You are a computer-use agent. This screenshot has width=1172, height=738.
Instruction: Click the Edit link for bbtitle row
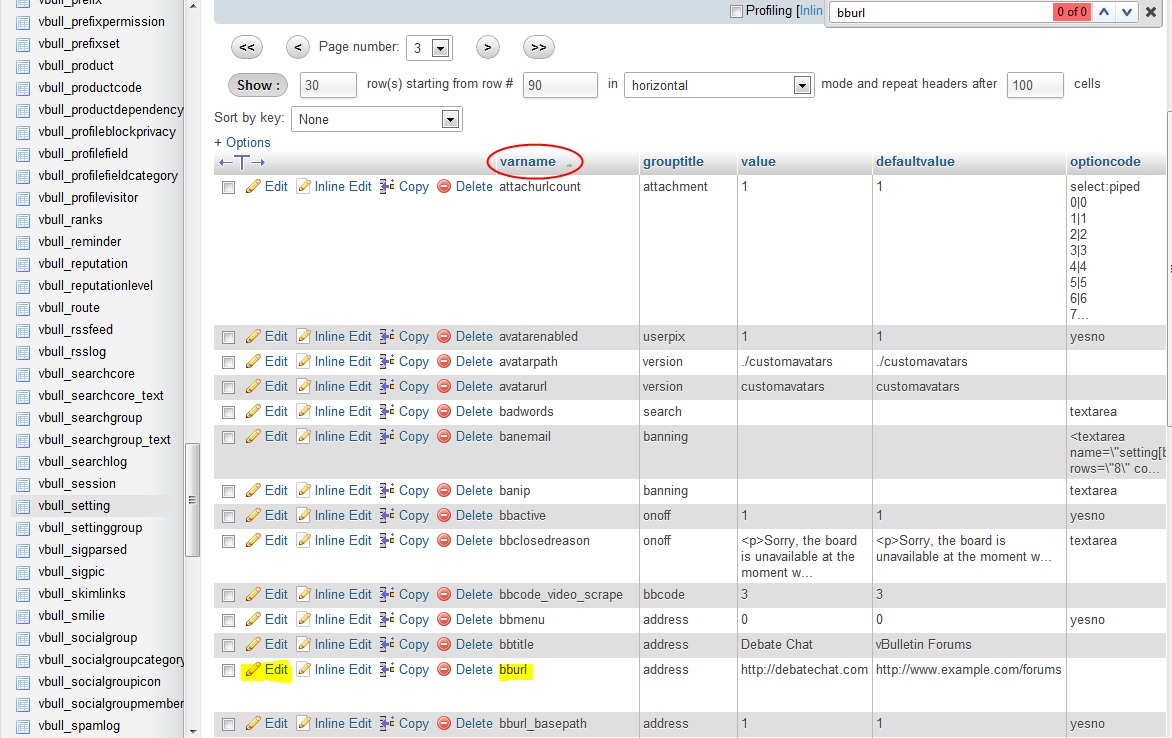tap(276, 645)
